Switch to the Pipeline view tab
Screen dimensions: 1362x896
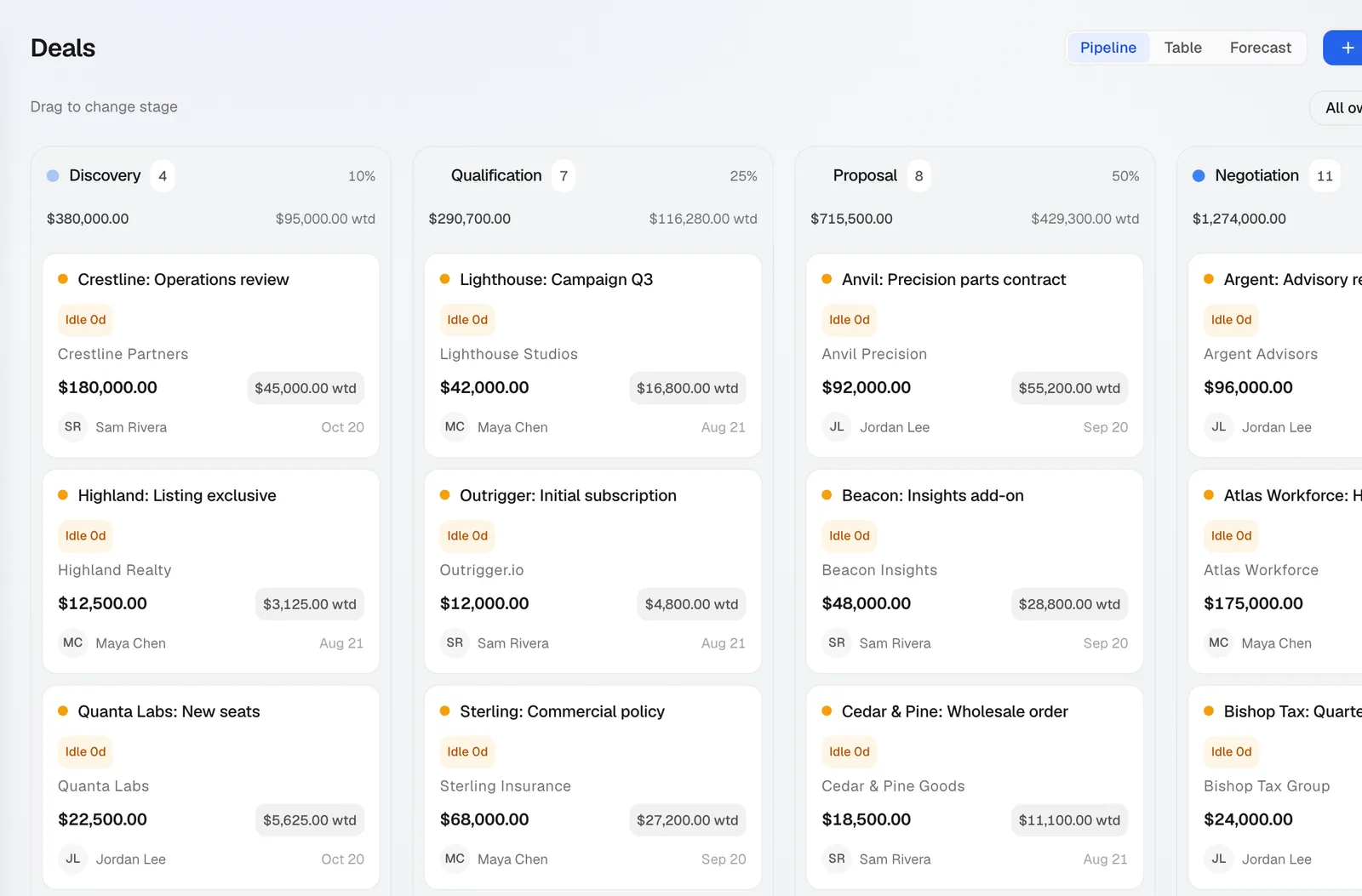(1107, 48)
